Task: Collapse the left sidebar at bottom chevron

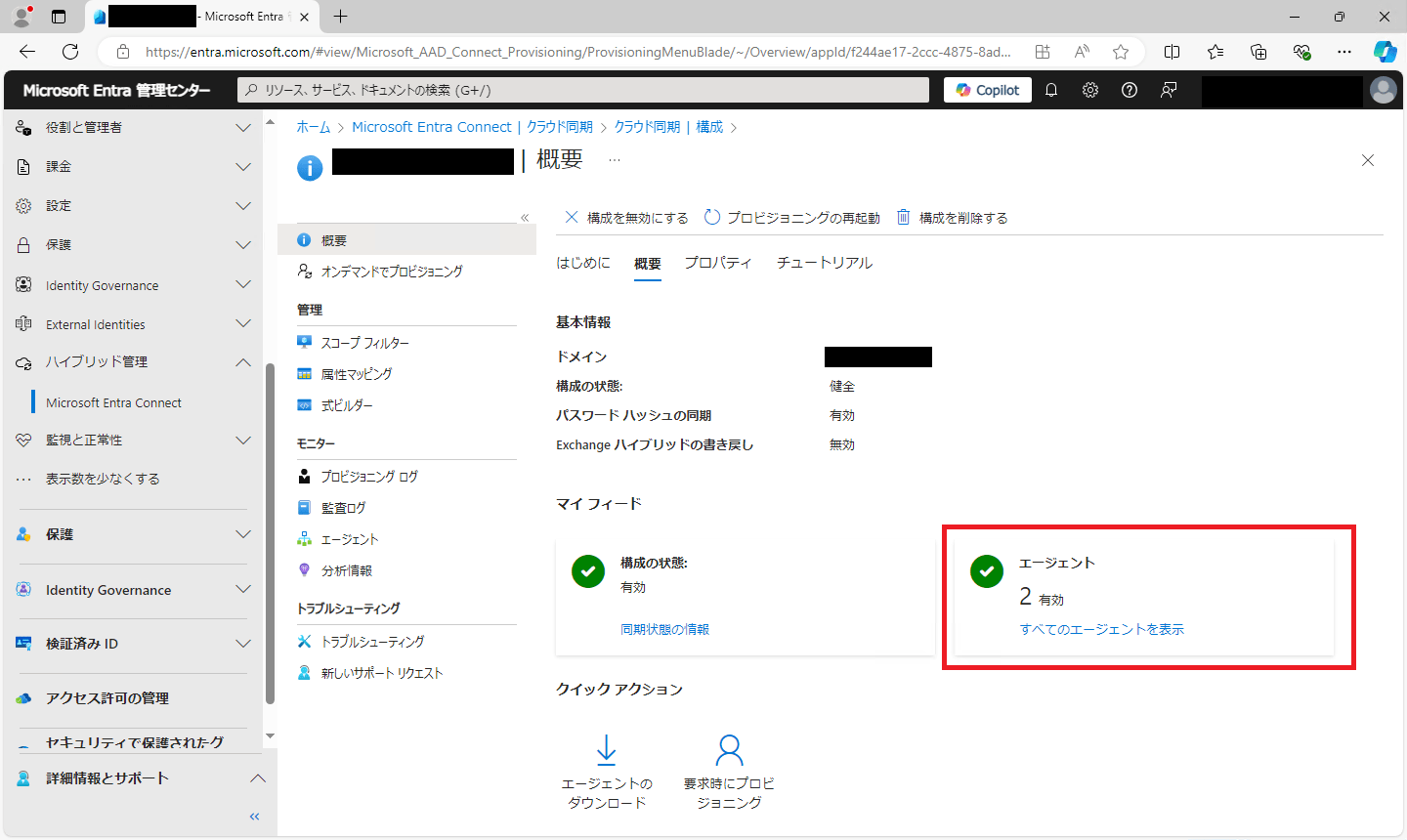Action: 254,817
